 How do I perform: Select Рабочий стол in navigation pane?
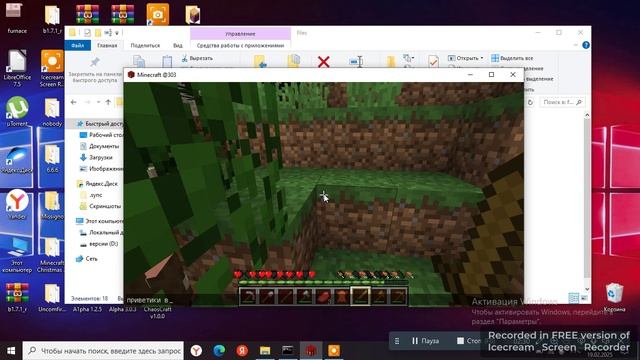[102, 135]
